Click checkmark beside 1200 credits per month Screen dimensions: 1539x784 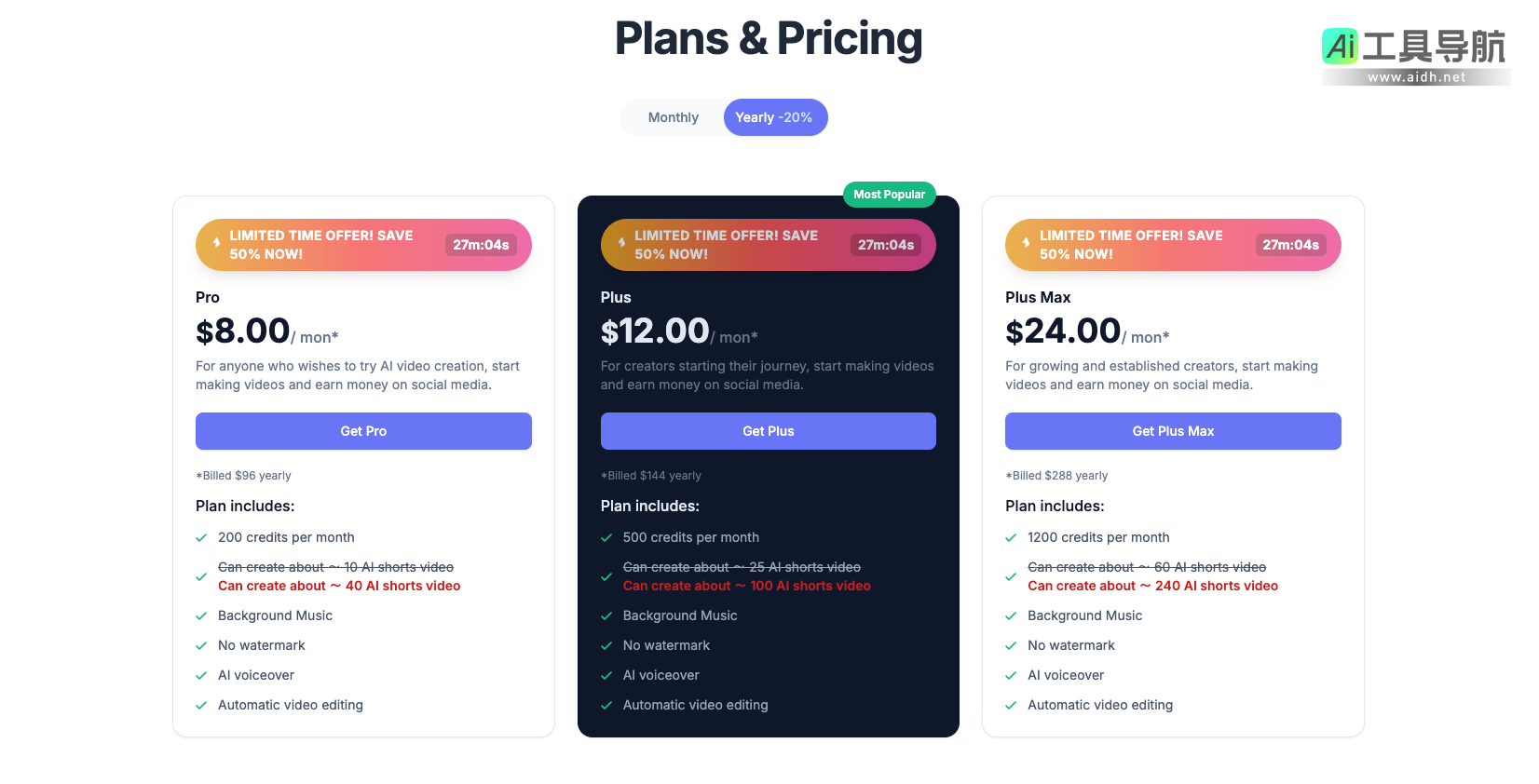tap(1011, 538)
